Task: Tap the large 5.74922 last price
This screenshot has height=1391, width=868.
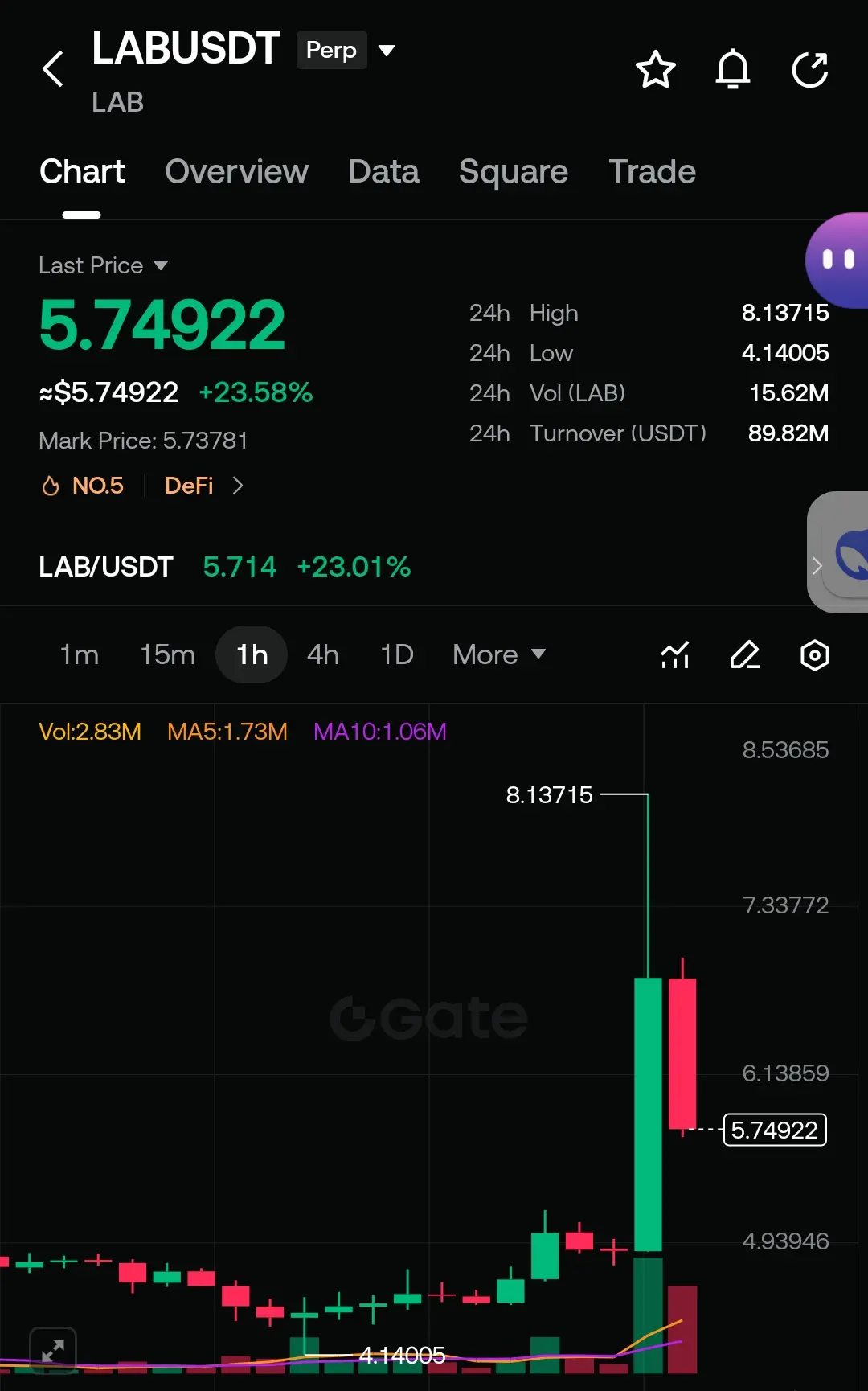Action: 162,325
